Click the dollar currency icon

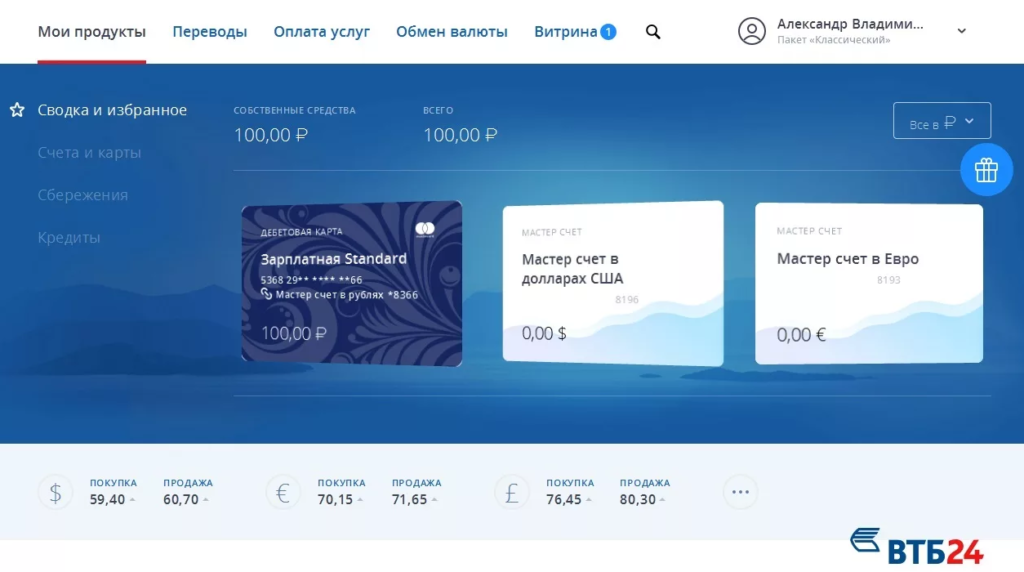pos(56,492)
